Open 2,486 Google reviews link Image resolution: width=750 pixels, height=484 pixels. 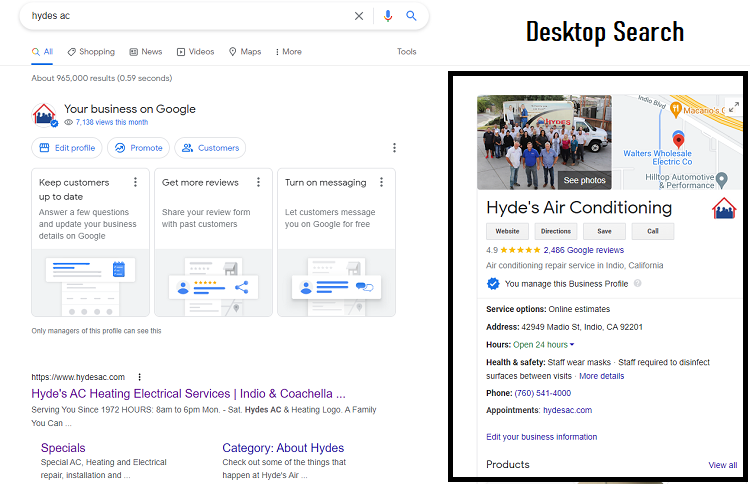(x=584, y=250)
